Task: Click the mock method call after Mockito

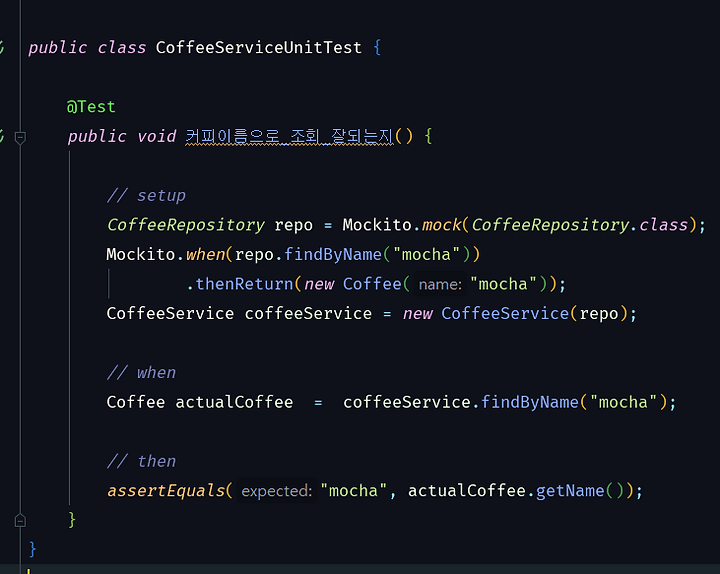Action: 442,225
